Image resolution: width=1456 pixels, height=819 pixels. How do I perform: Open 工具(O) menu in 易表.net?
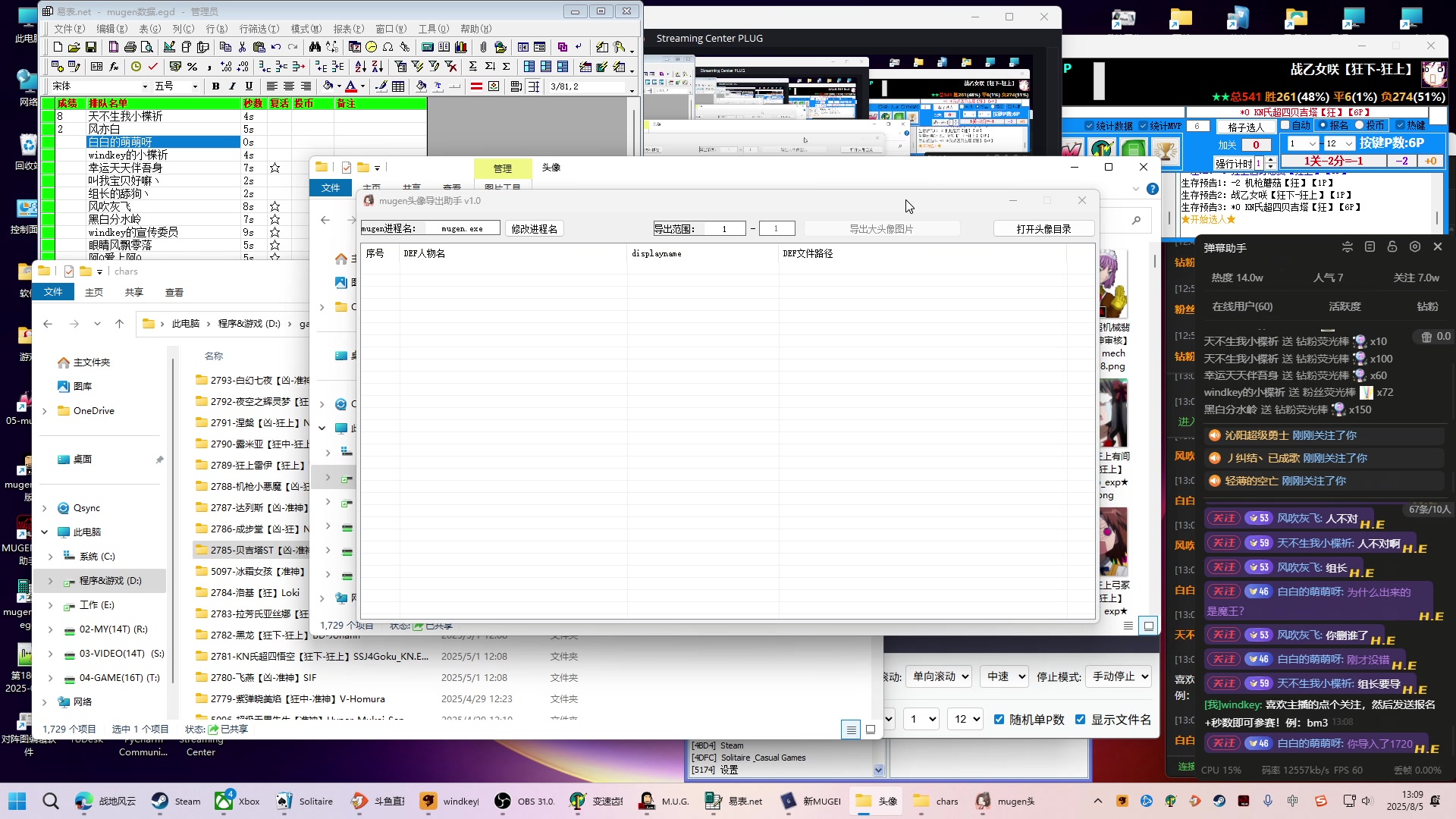[x=434, y=29]
